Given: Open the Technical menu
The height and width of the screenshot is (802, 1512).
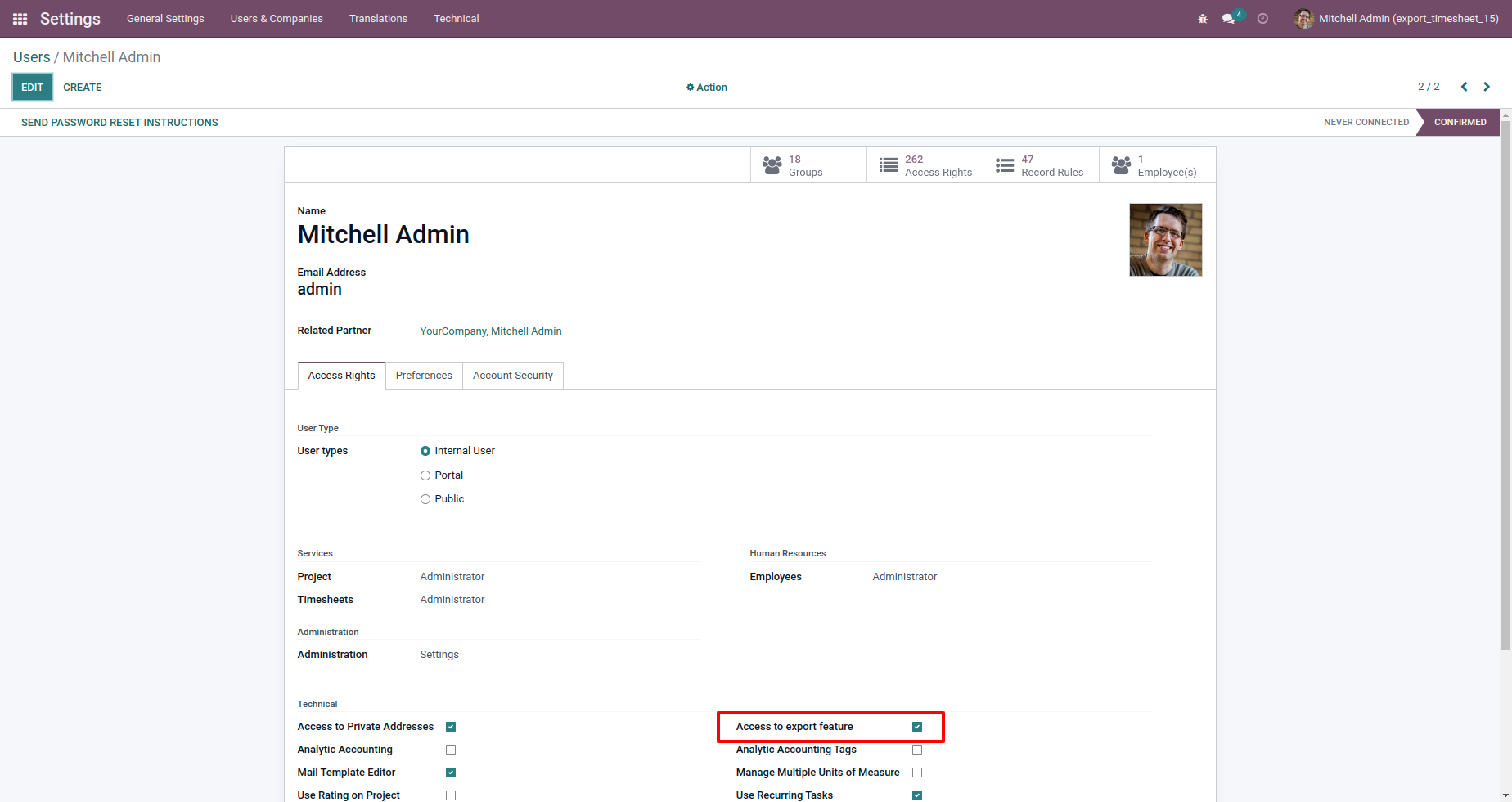Looking at the screenshot, I should coord(457,18).
